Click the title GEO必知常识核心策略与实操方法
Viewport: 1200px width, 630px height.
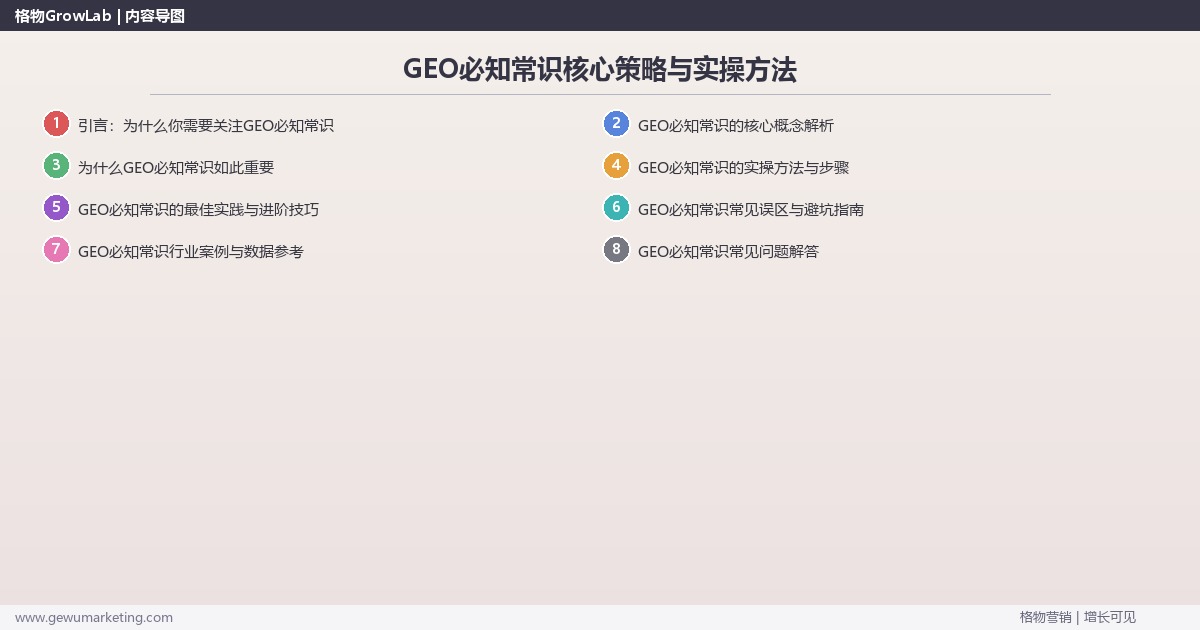pyautogui.click(x=600, y=69)
